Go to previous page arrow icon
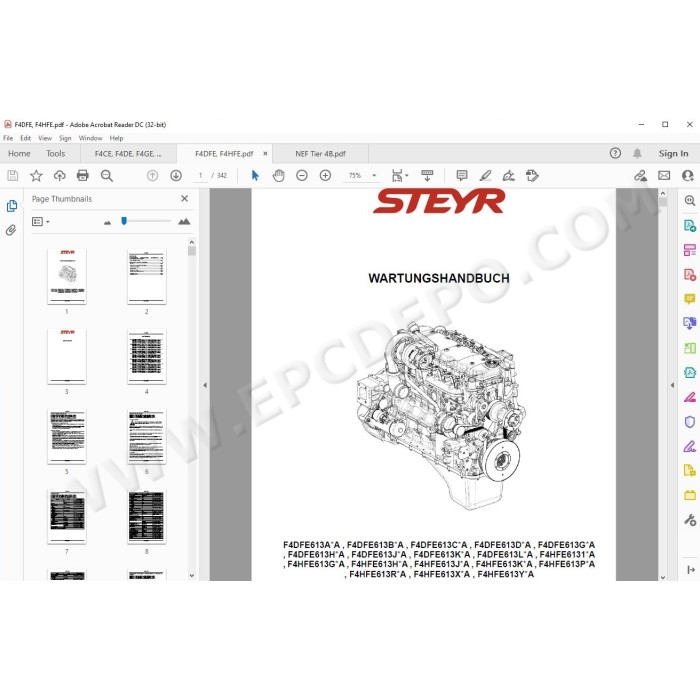The height and width of the screenshot is (700, 700). click(x=153, y=175)
